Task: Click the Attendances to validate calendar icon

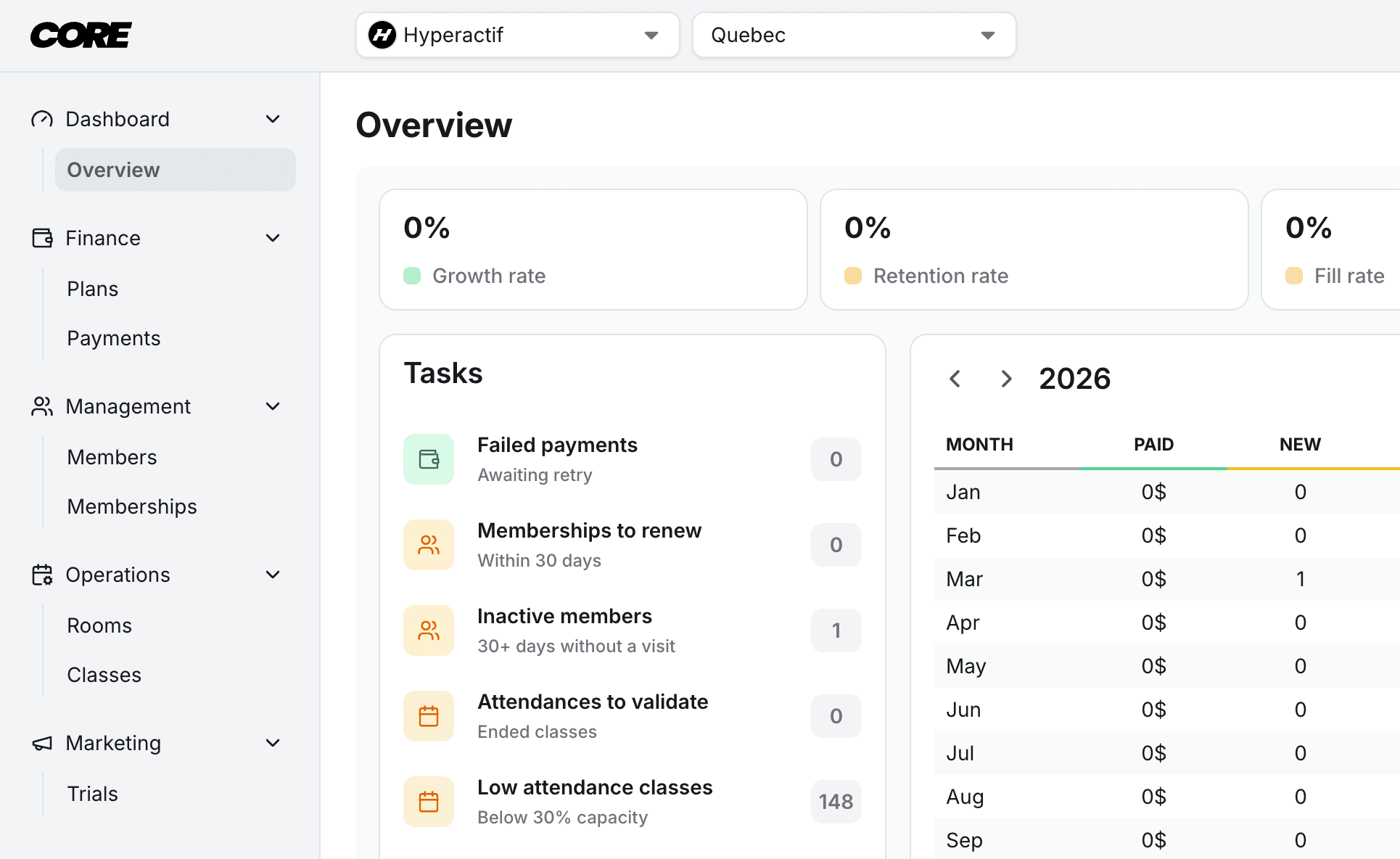Action: click(429, 716)
